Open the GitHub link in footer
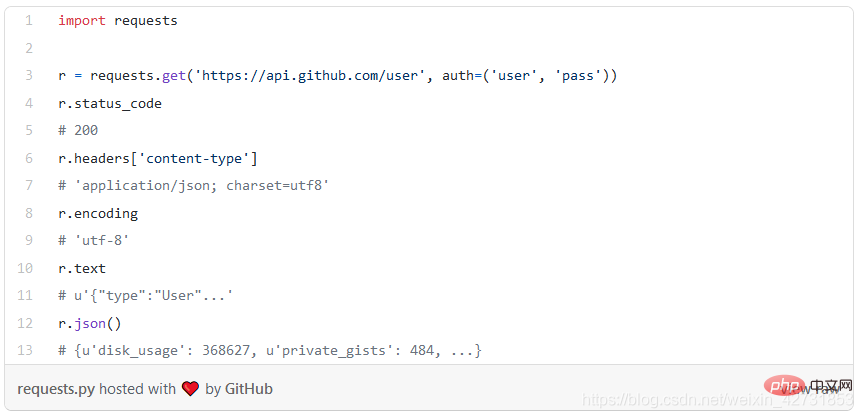Image resolution: width=863 pixels, height=418 pixels. [x=249, y=389]
